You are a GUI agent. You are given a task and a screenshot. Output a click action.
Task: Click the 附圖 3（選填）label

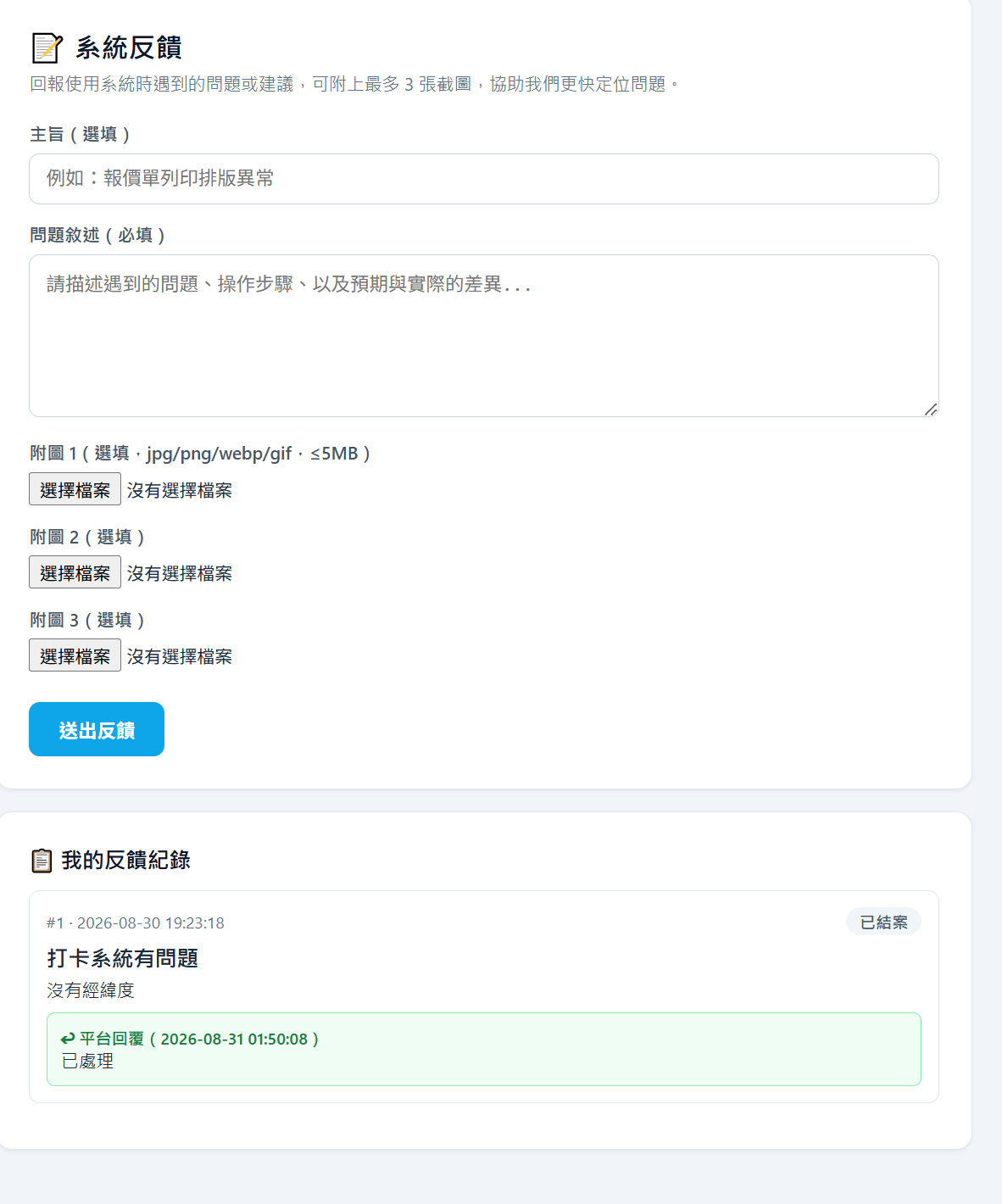87,621
